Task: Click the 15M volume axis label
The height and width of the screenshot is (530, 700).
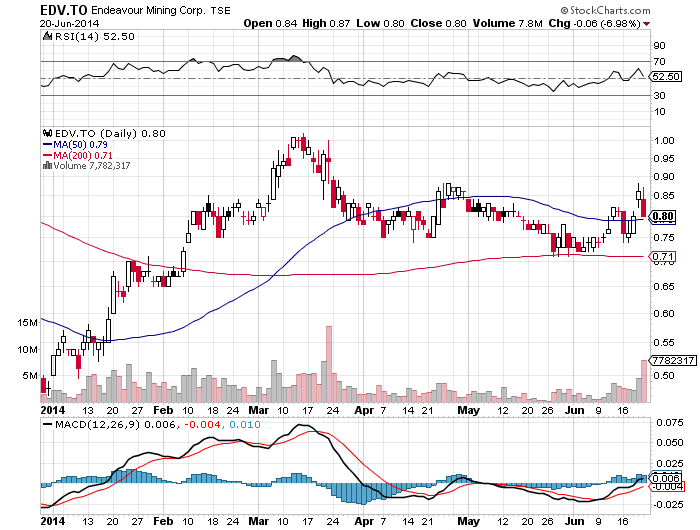Action: click(28, 322)
